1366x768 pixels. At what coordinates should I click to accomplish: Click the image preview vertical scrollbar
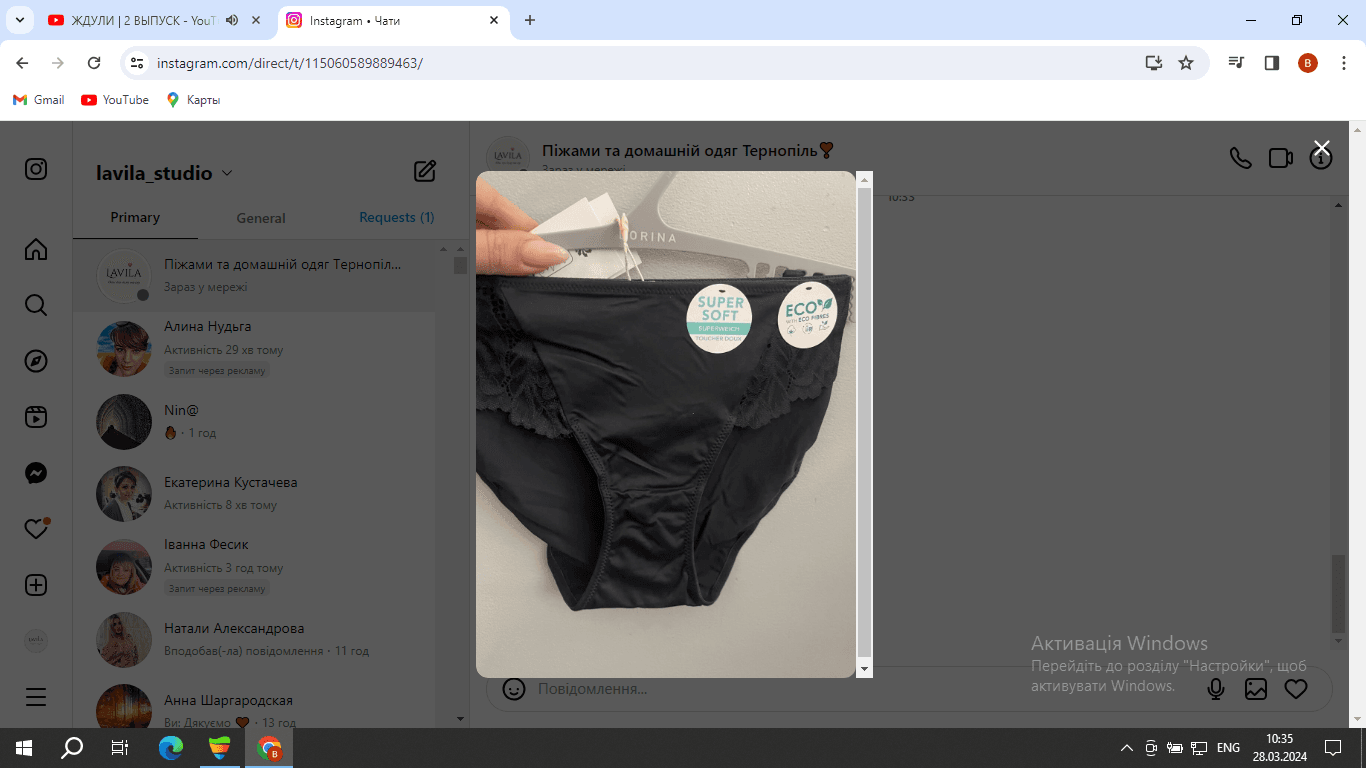point(865,424)
